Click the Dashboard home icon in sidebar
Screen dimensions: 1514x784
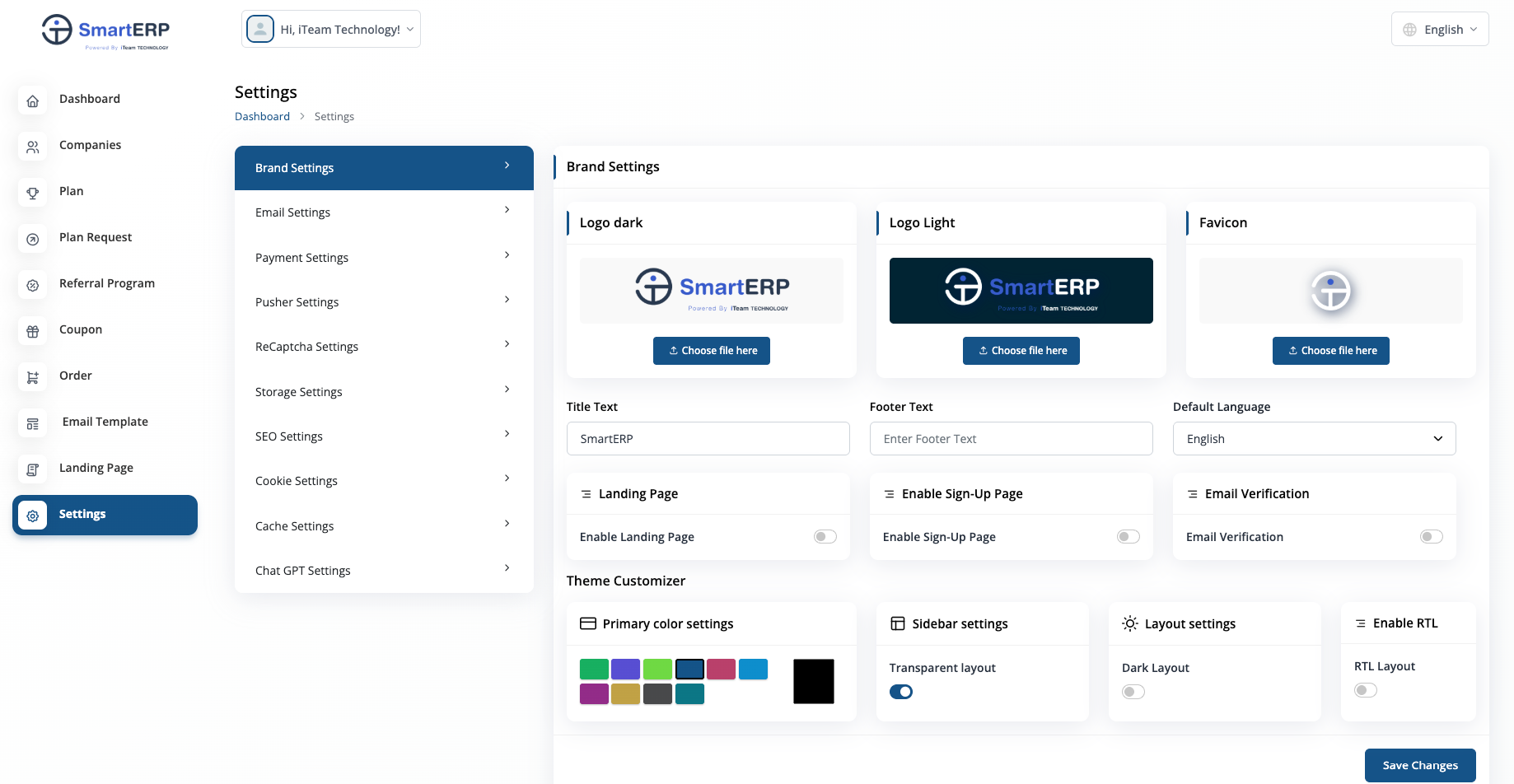(x=33, y=100)
